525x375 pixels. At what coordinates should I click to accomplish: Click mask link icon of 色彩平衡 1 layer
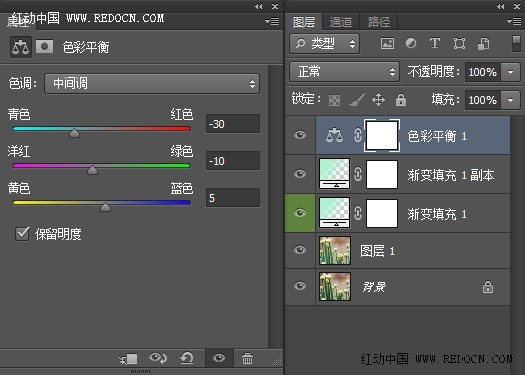tap(358, 135)
